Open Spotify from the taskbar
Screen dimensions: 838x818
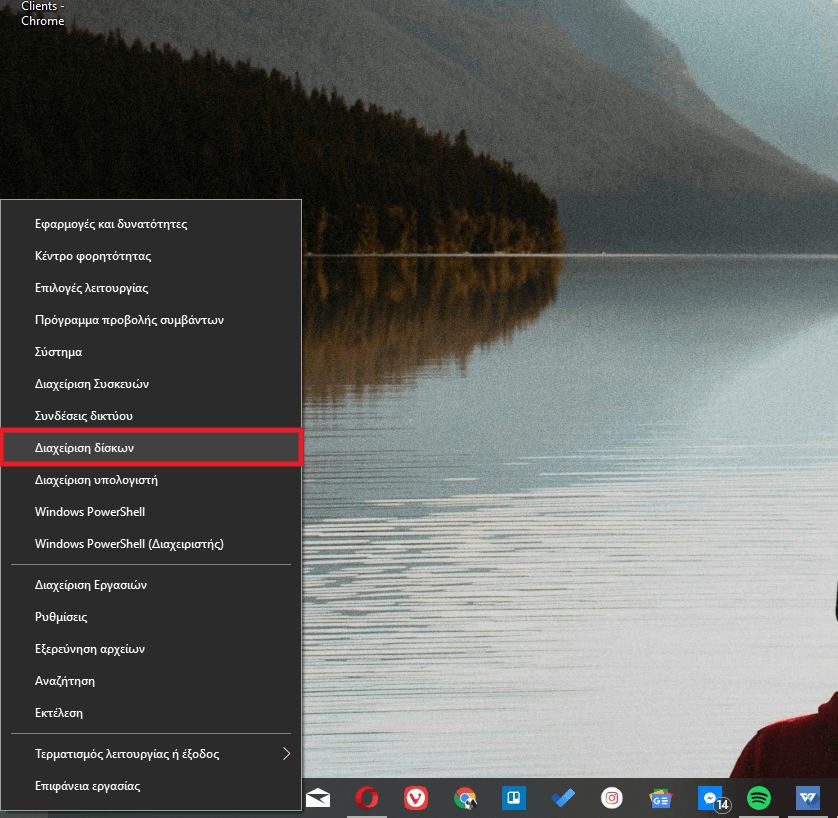click(759, 798)
